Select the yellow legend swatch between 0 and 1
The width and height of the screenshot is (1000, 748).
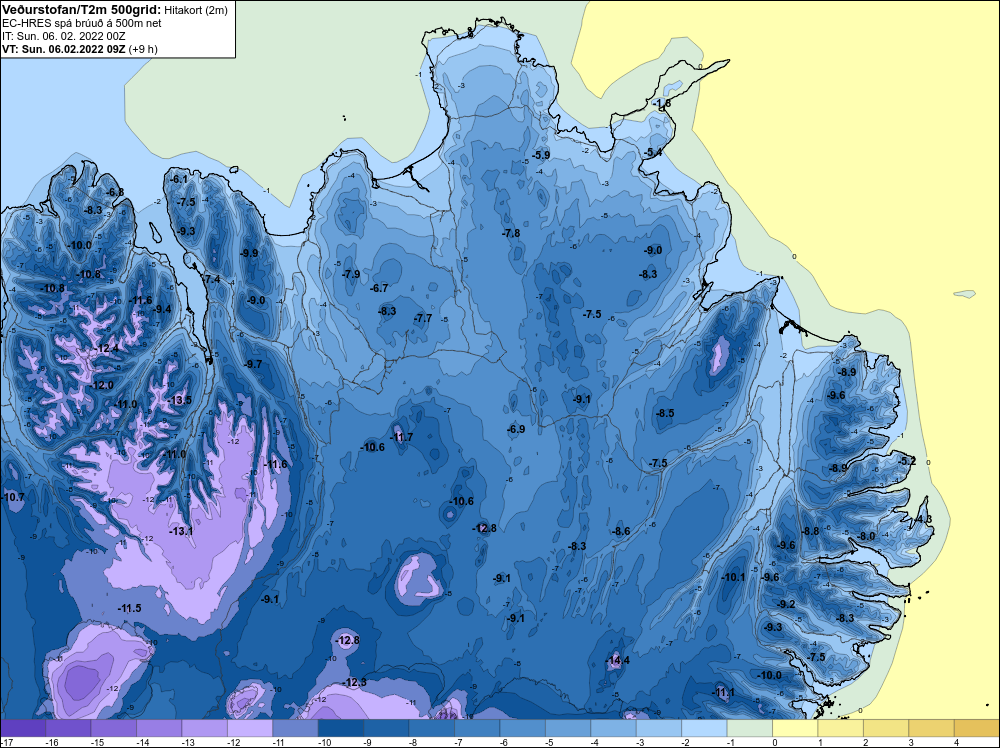tap(795, 728)
